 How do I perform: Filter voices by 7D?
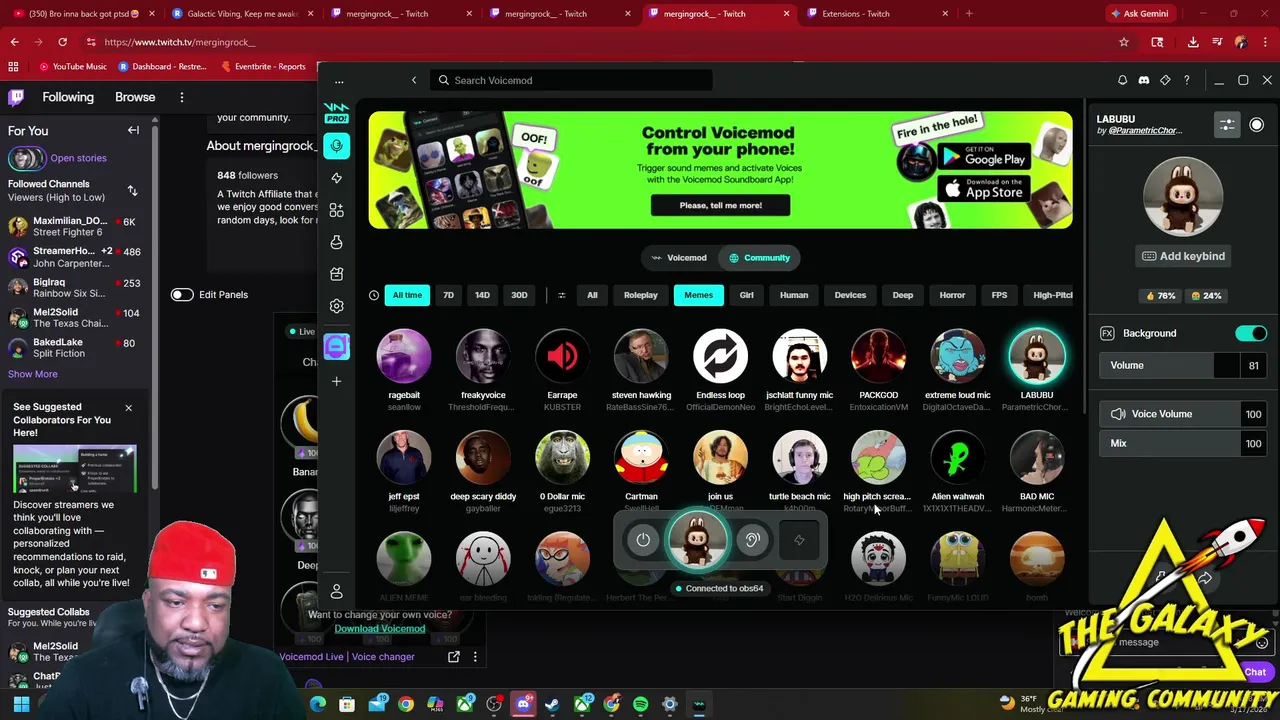pyautogui.click(x=448, y=295)
